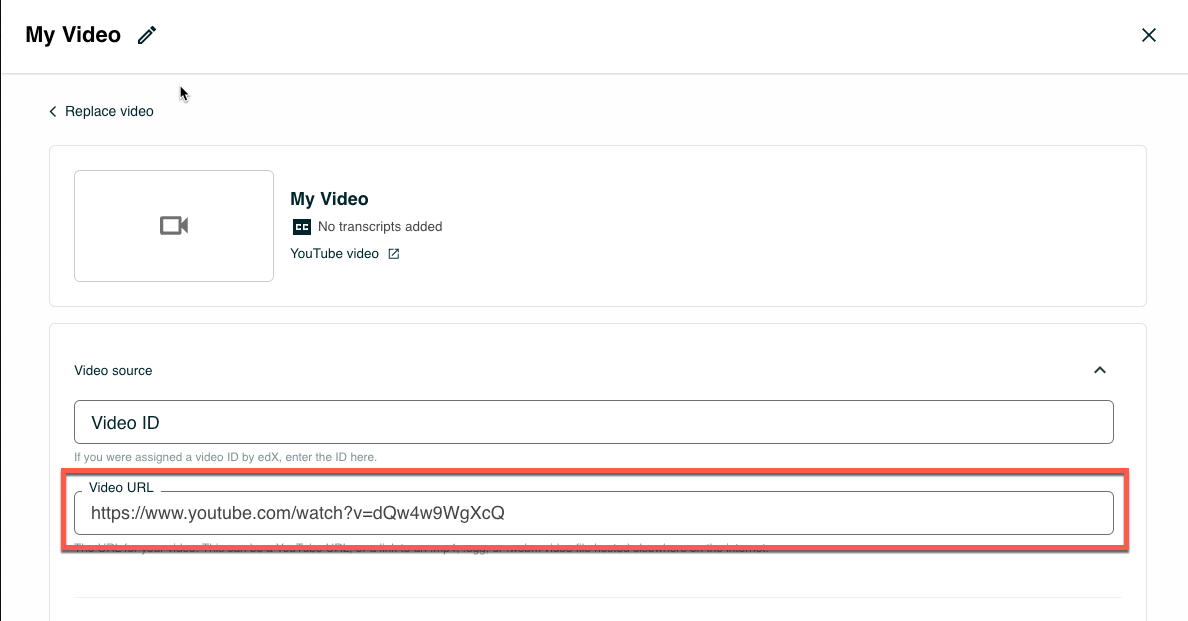Select the My Video title in the card

click(329, 199)
